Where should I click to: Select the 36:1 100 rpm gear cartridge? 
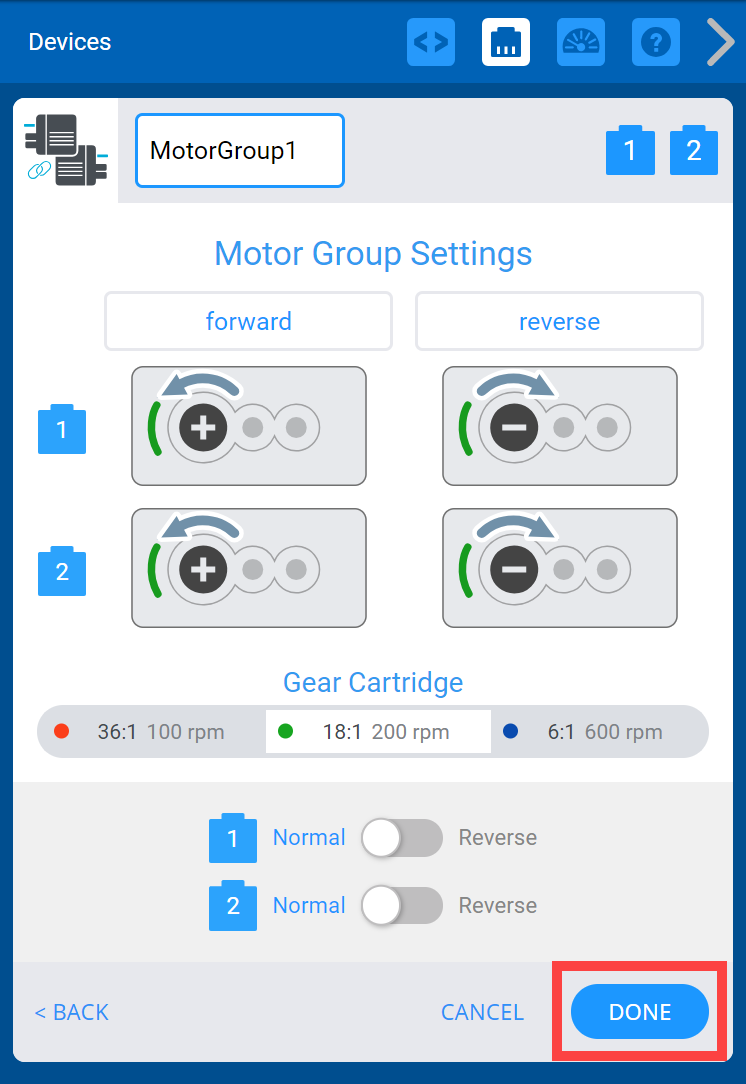(152, 732)
